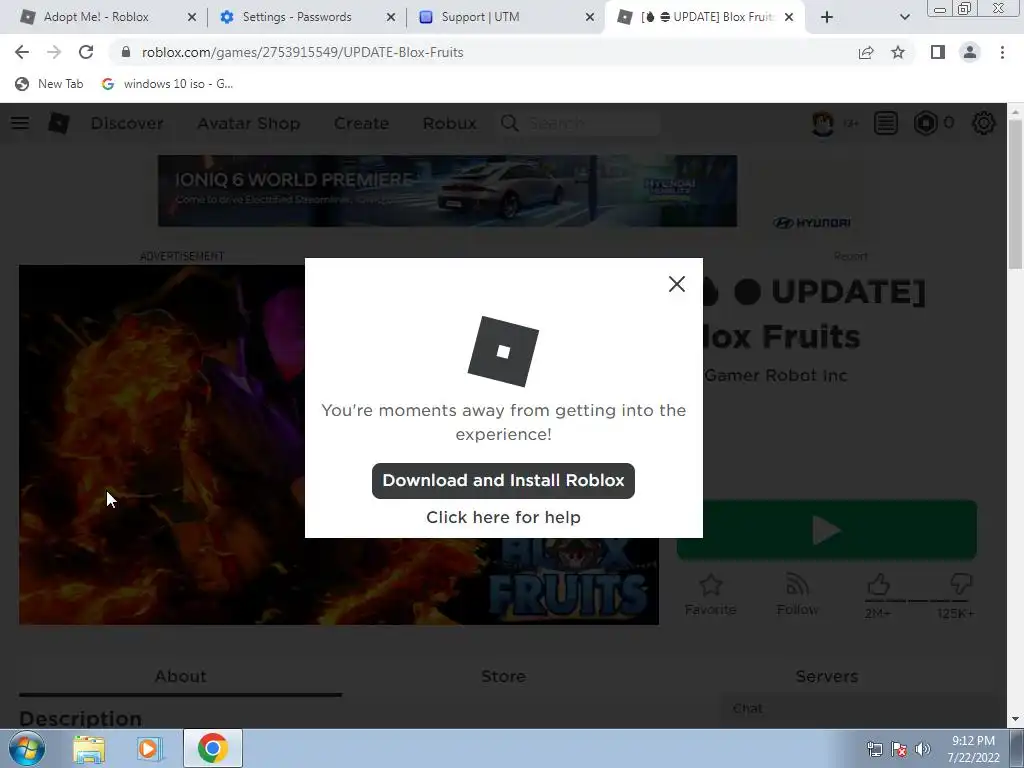
Task: Like the game with thumbs up
Action: [x=878, y=584]
